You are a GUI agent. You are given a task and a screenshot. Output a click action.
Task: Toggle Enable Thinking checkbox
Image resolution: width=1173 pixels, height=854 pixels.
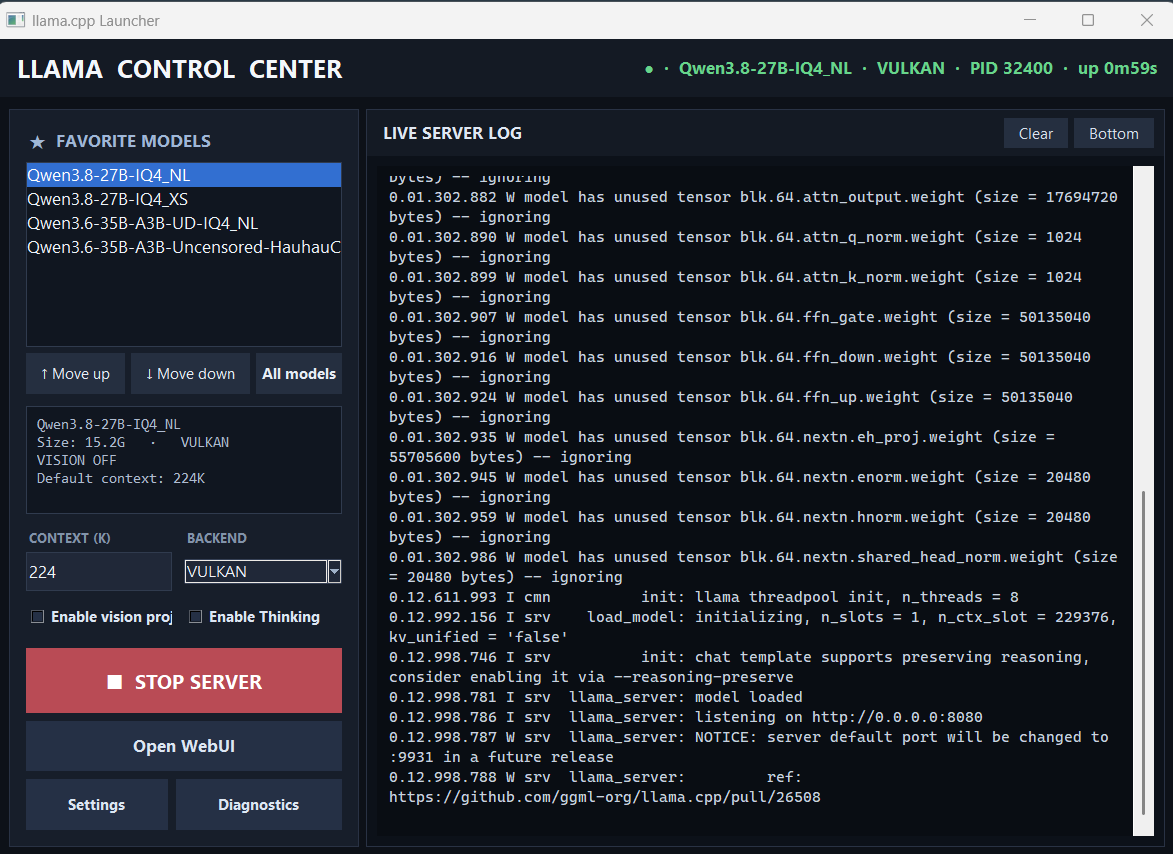click(x=195, y=617)
